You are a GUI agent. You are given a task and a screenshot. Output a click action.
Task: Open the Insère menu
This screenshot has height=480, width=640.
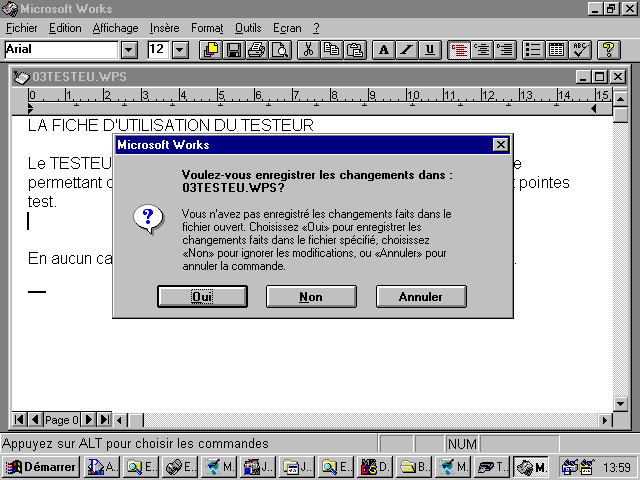click(164, 28)
